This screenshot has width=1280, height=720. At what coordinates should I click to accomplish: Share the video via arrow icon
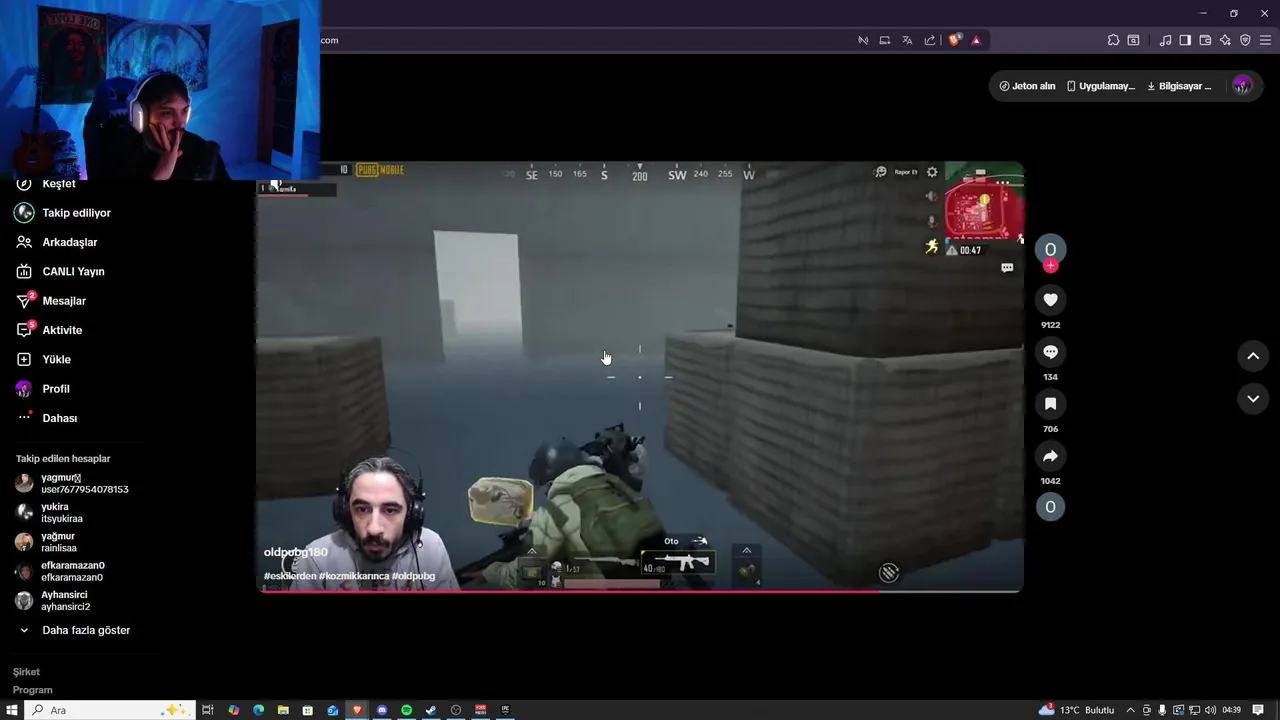click(1050, 456)
